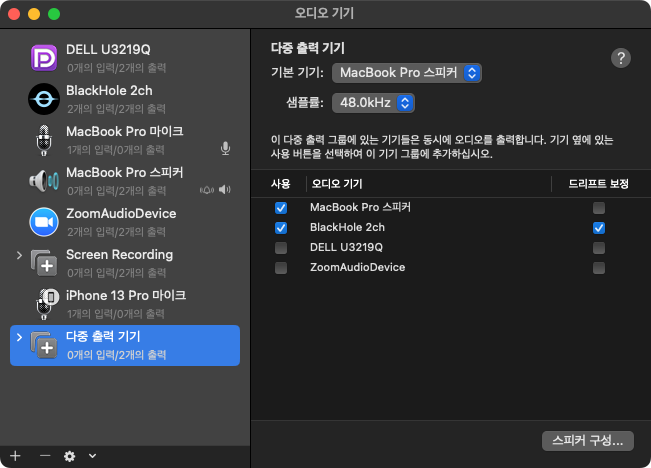Enable drift correction for DELL U3219Q
This screenshot has width=651, height=468.
tap(599, 248)
